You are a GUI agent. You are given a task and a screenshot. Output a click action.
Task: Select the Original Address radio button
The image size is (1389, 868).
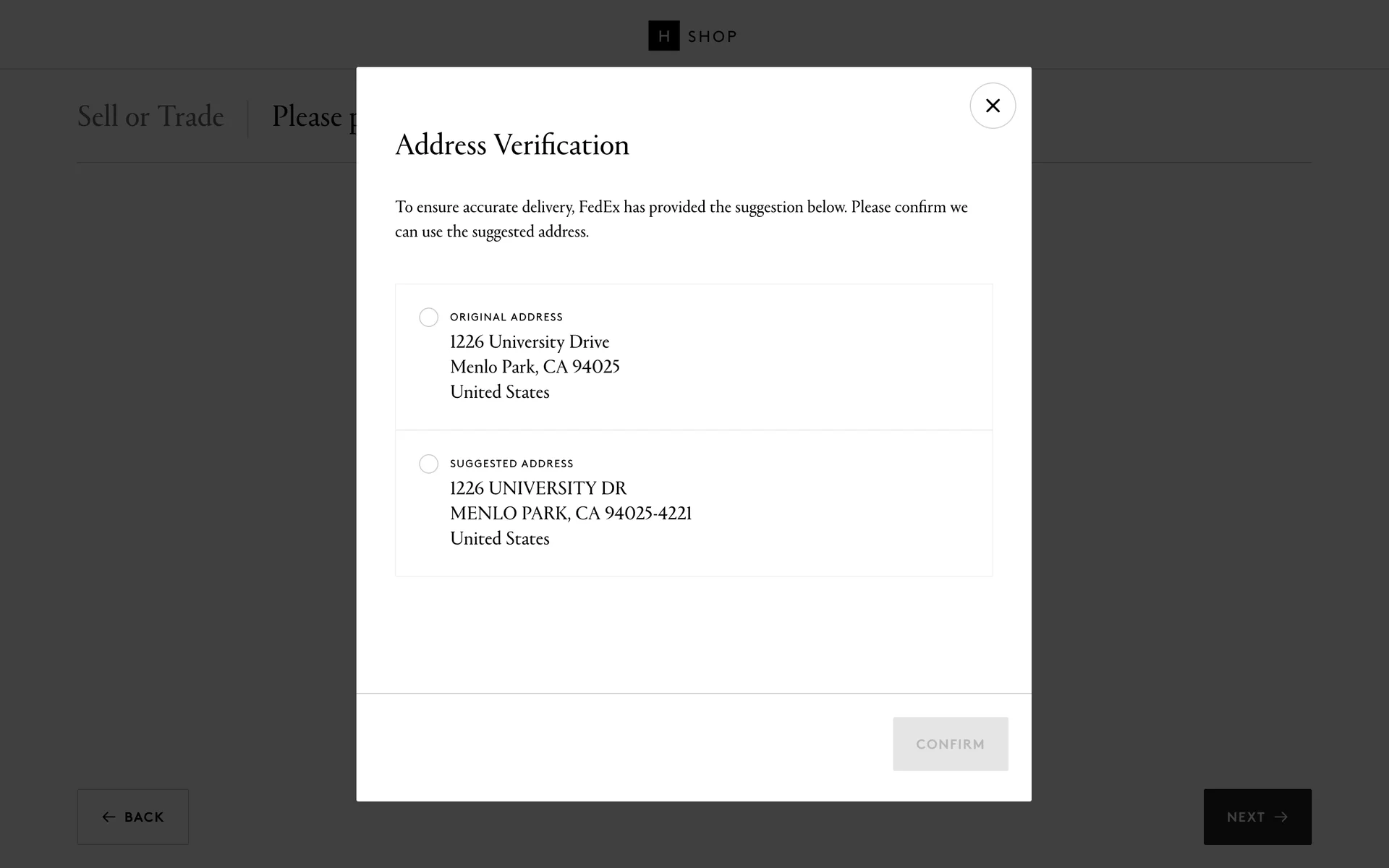click(x=428, y=318)
